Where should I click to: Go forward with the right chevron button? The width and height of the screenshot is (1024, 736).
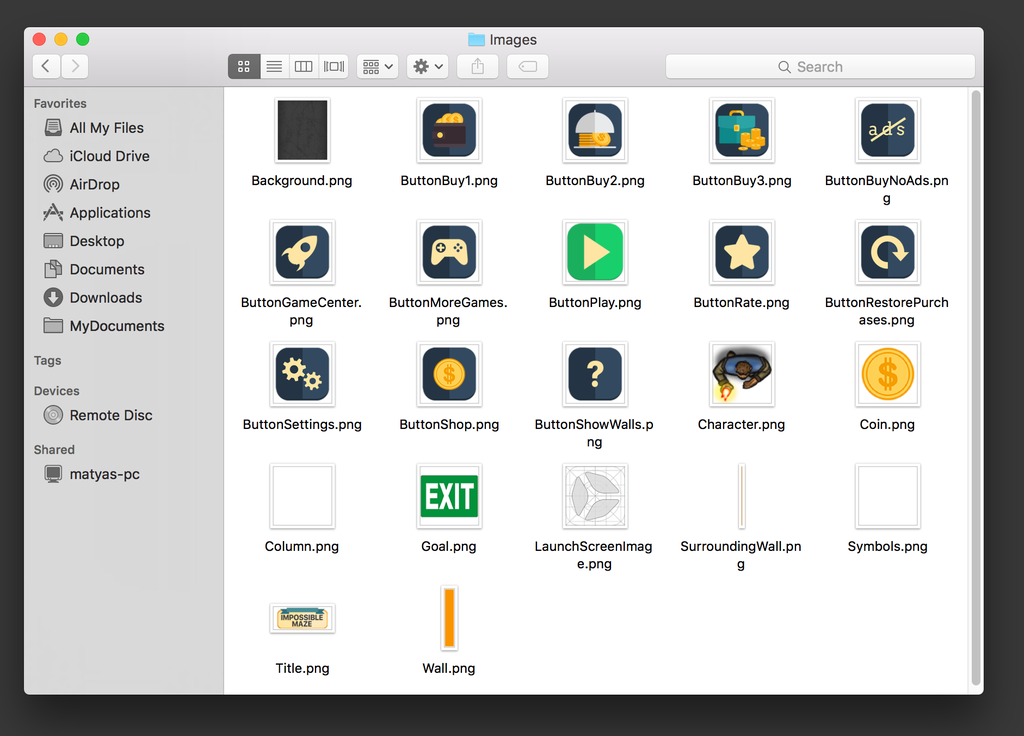(74, 66)
